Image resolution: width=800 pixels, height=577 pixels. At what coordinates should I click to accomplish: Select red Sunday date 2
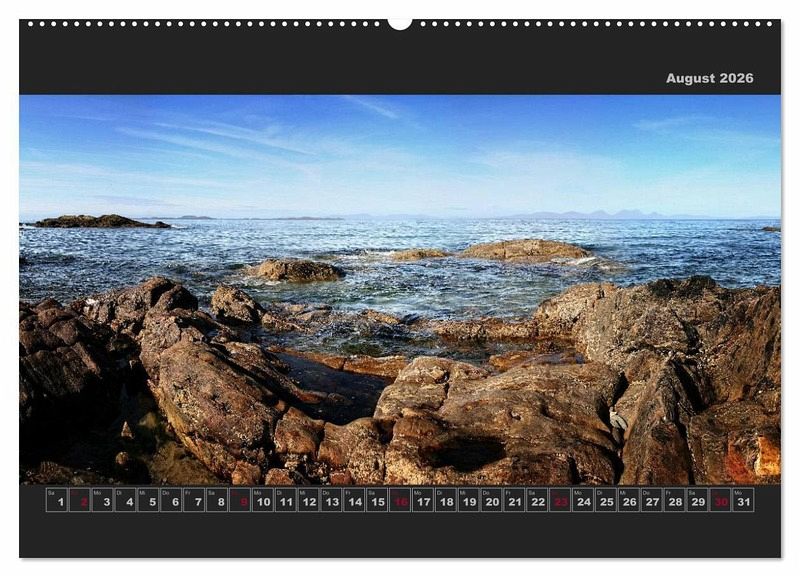[x=80, y=500]
